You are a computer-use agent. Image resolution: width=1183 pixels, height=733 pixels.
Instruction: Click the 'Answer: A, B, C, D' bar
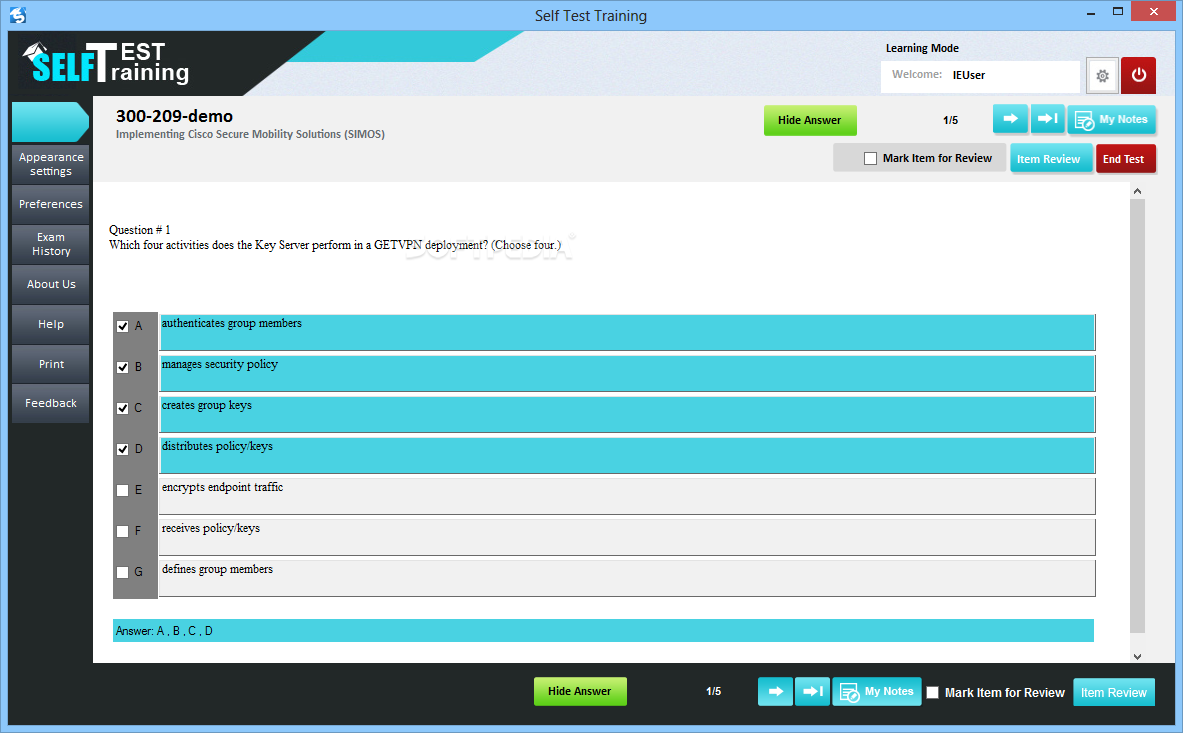[604, 630]
